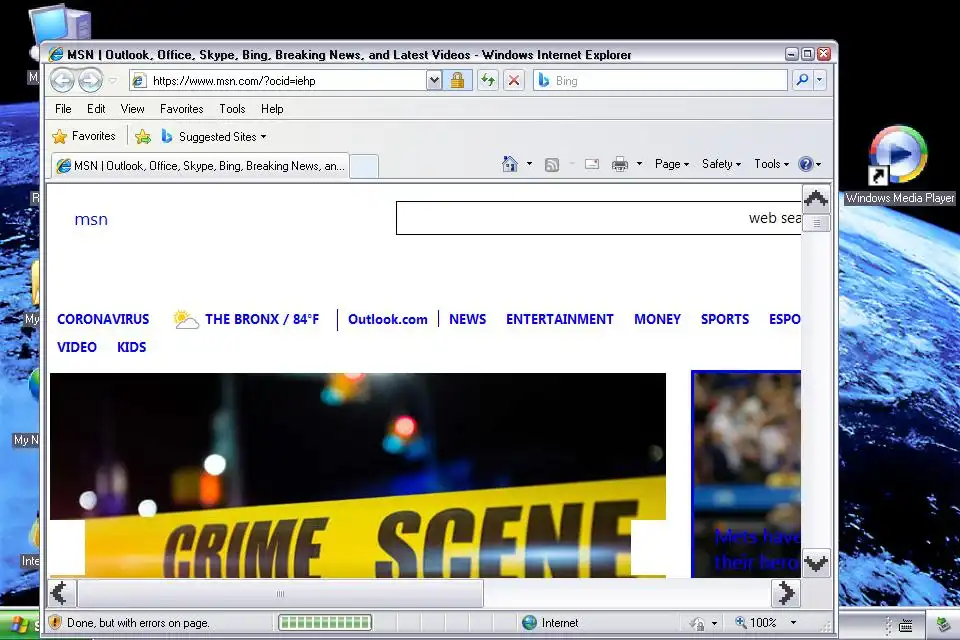Open the SPORTS link
The image size is (960, 640).
click(x=725, y=319)
